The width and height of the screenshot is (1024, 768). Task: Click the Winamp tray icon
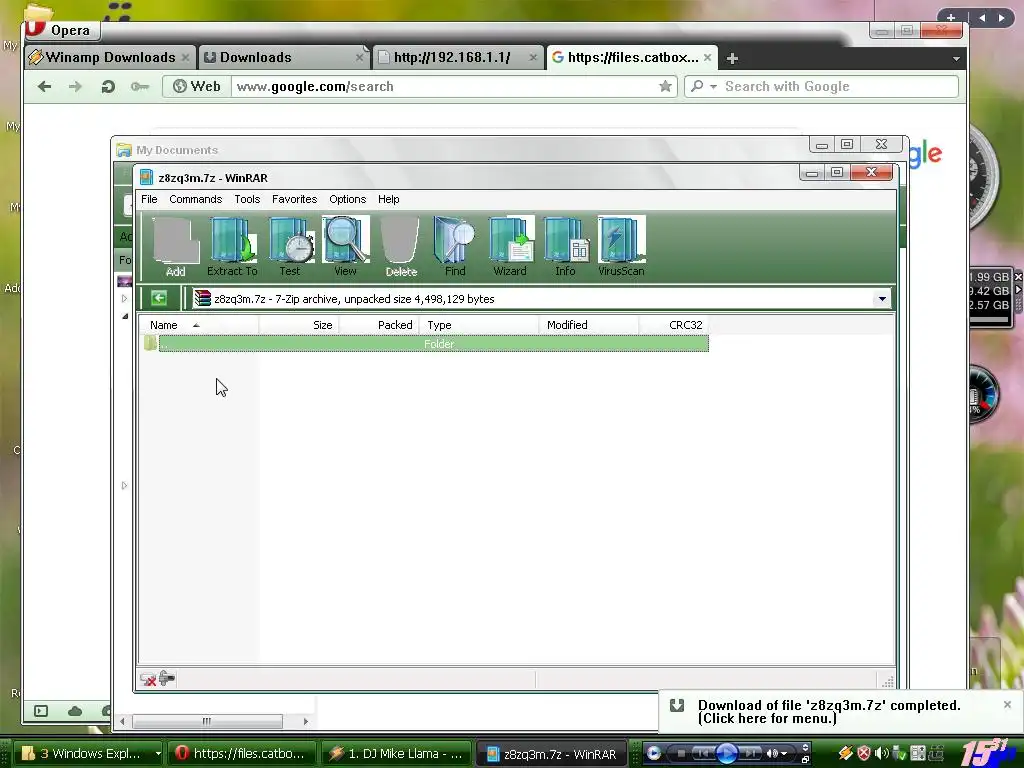[846, 753]
